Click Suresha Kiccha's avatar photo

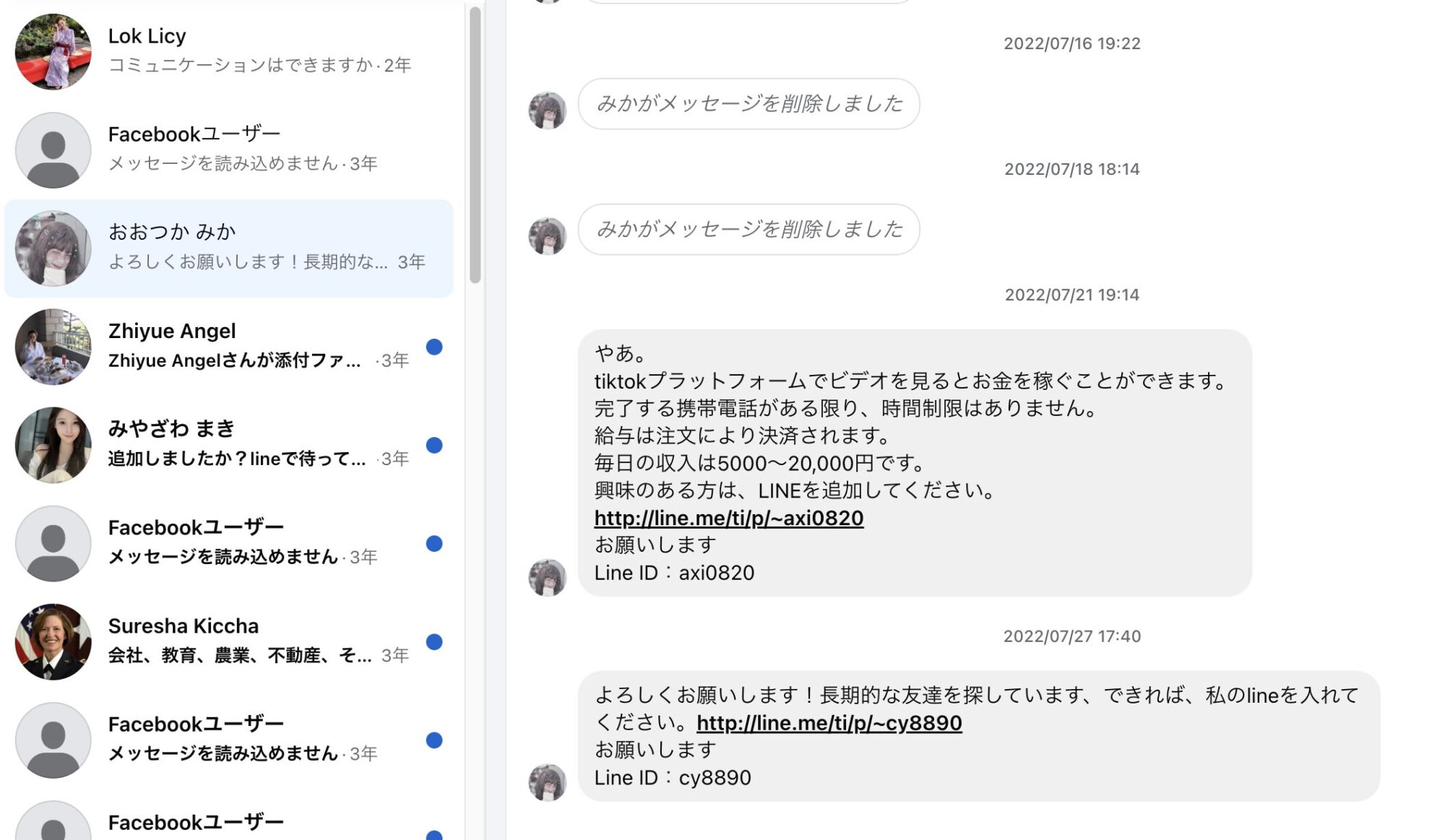[x=53, y=641]
